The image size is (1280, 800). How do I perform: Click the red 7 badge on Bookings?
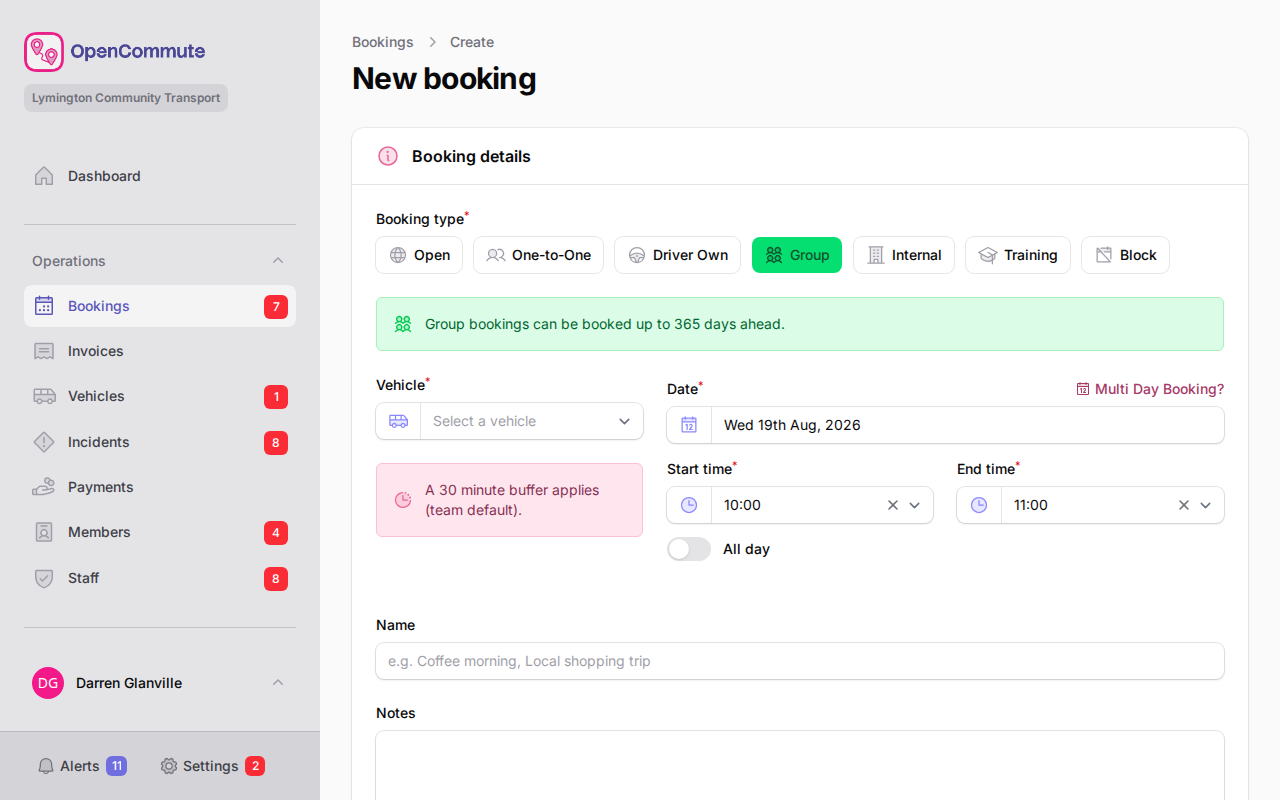pos(276,307)
